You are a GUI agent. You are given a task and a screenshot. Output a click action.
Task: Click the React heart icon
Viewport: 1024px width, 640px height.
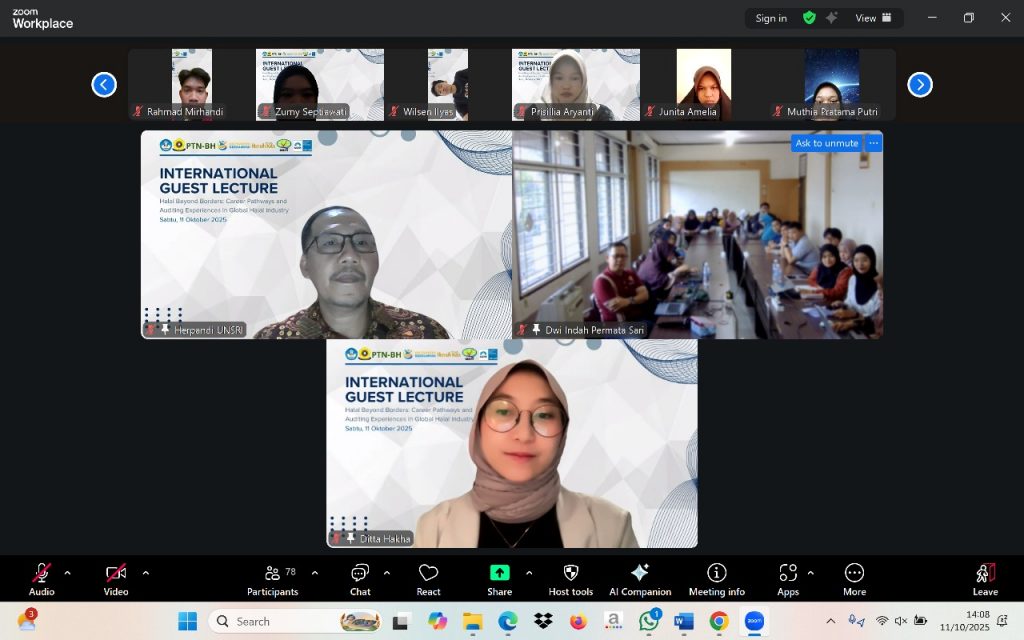[428, 579]
